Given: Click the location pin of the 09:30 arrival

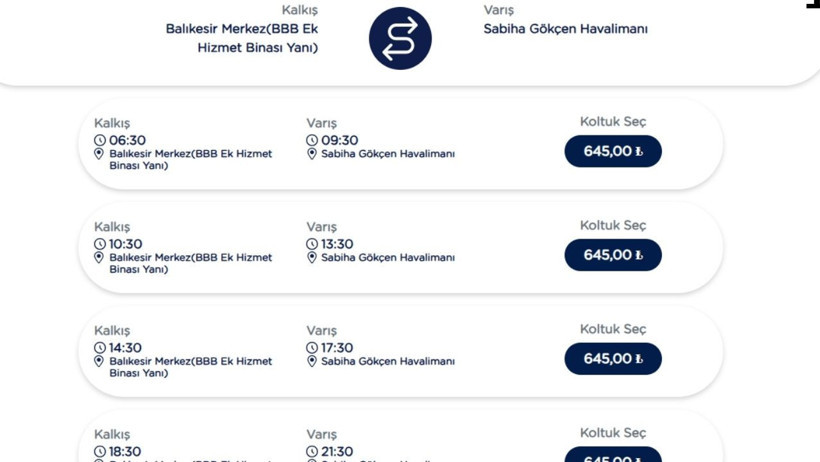Looking at the screenshot, I should coord(312,154).
